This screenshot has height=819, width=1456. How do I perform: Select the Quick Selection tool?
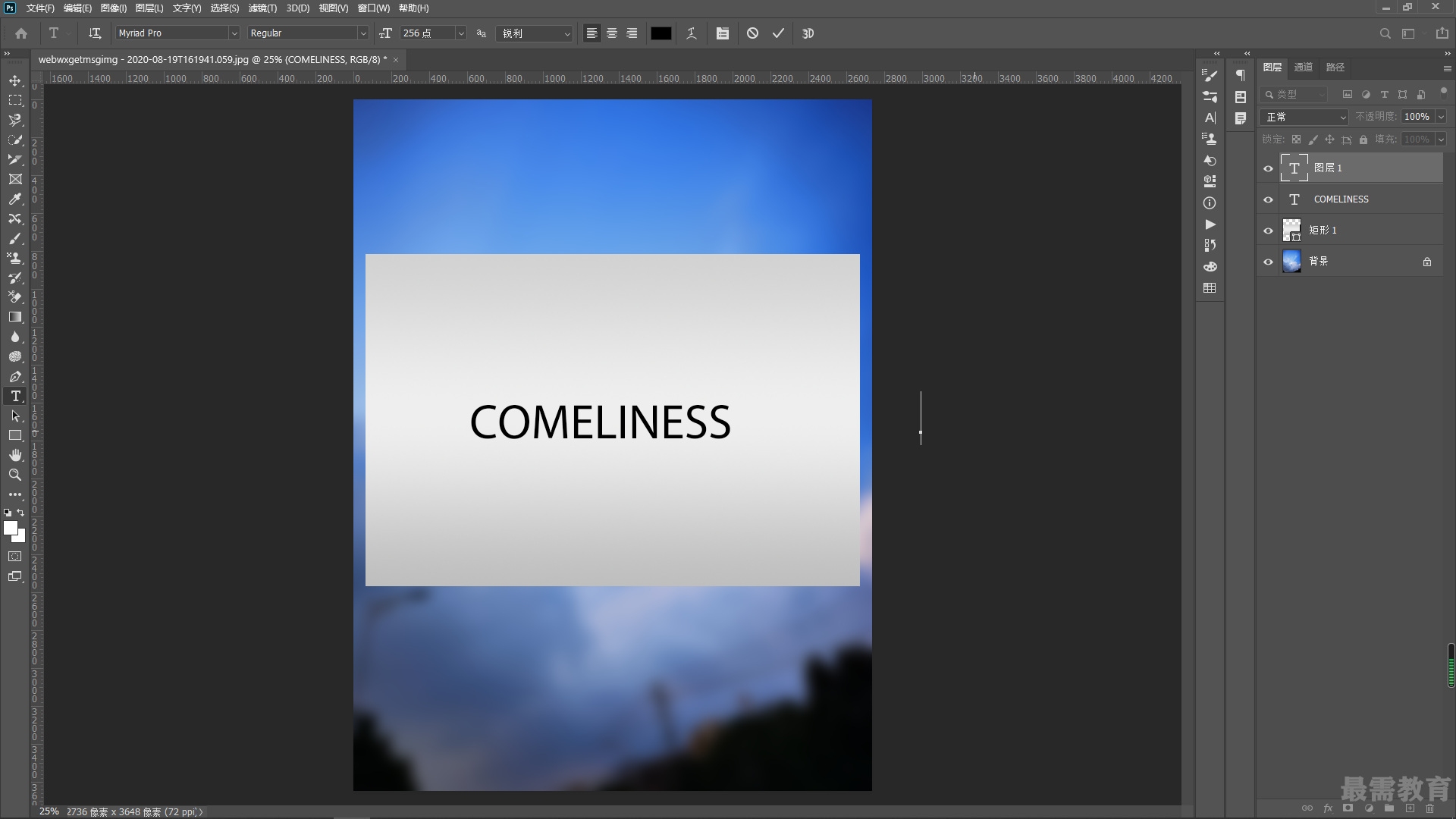(15, 140)
